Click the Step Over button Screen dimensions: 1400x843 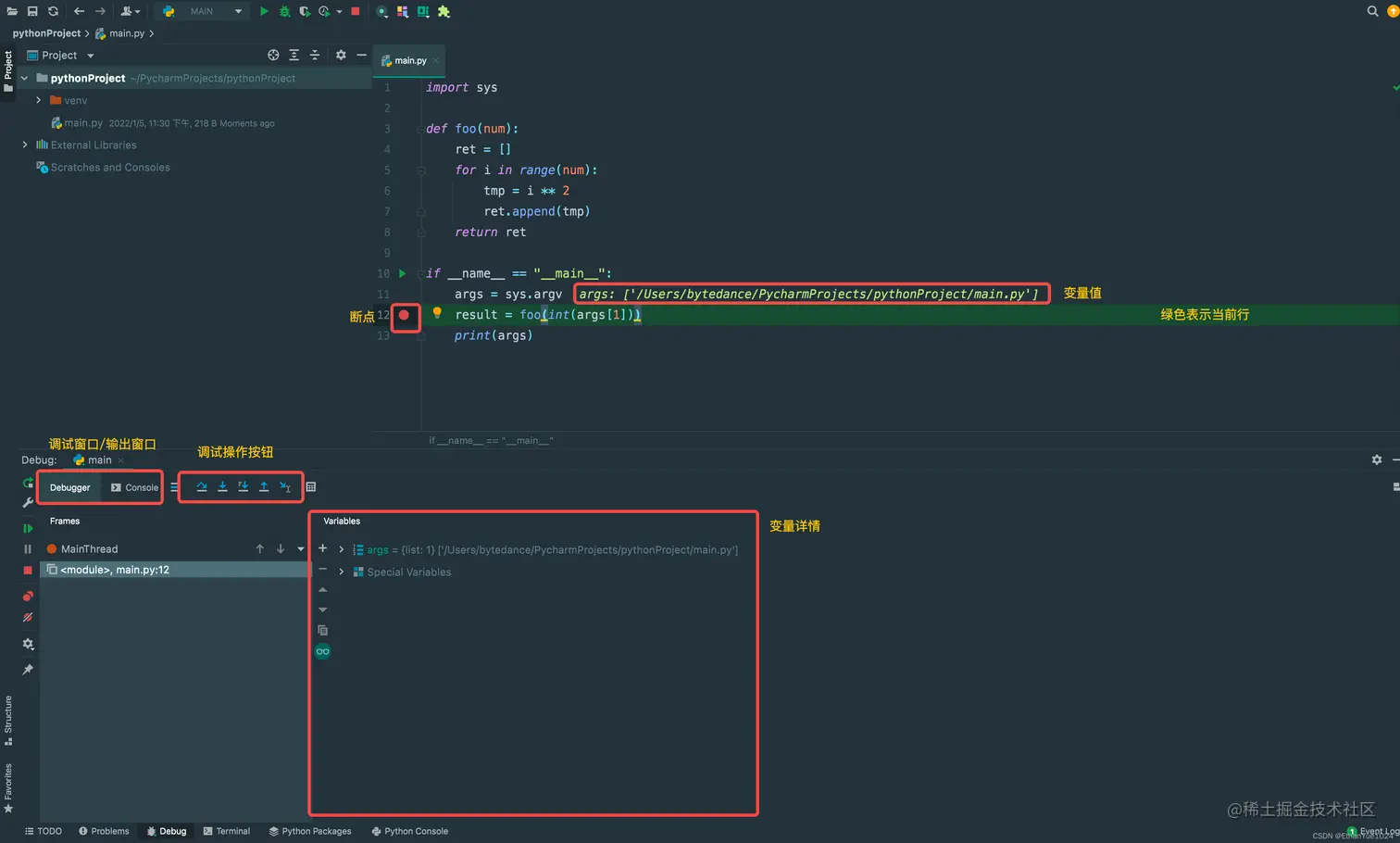point(202,487)
